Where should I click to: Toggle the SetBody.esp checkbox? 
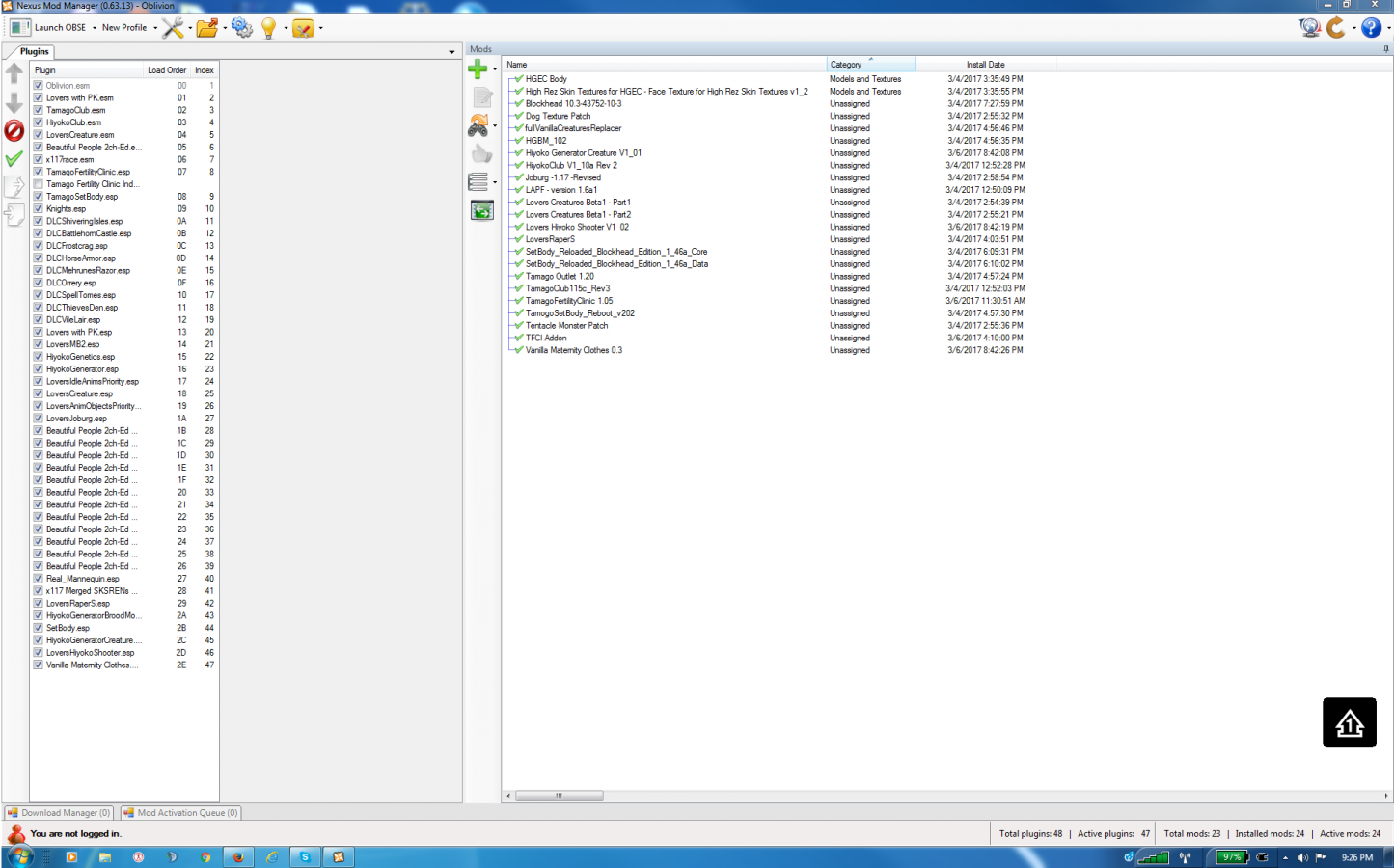point(38,628)
